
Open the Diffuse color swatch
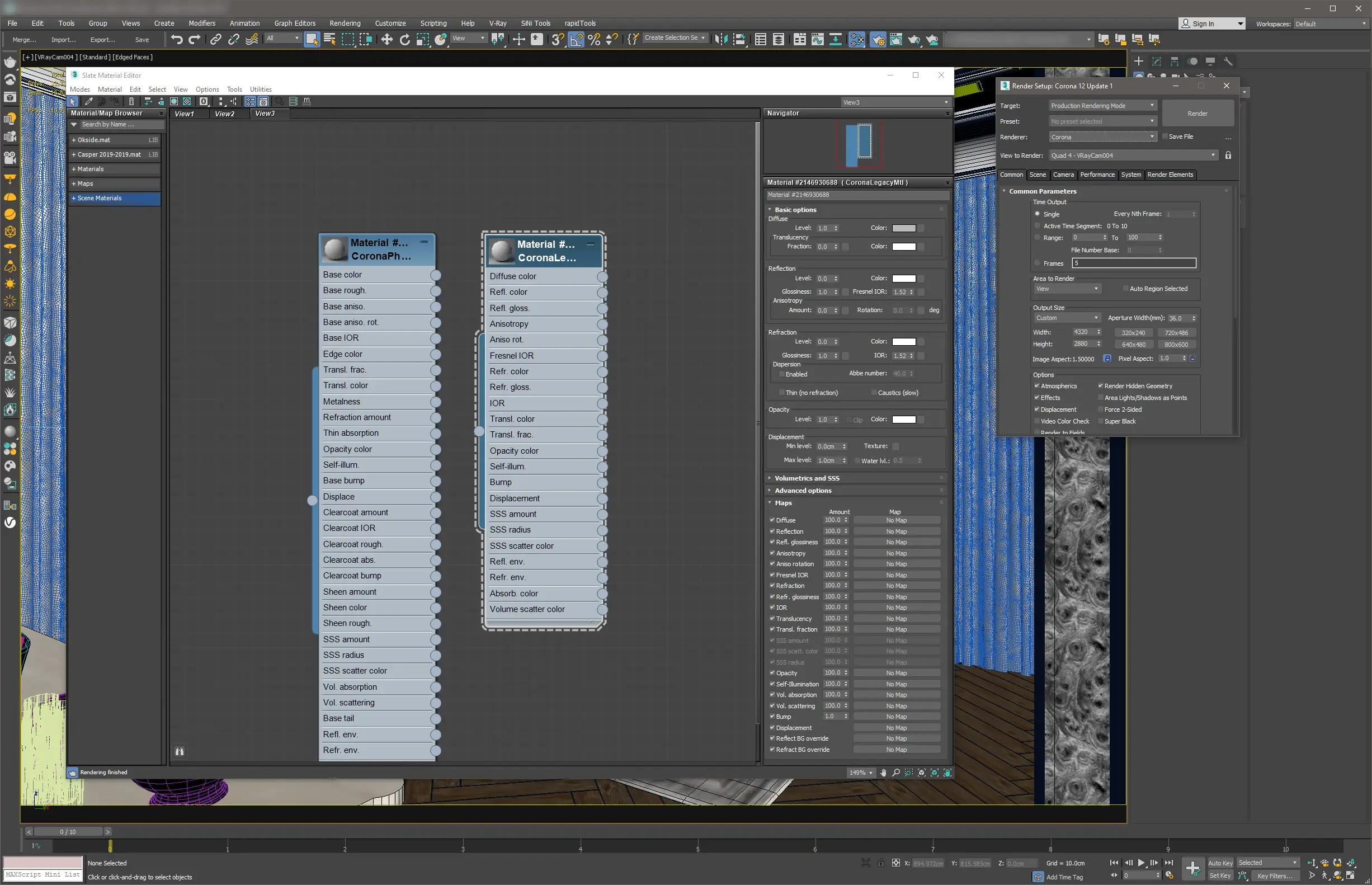point(904,228)
